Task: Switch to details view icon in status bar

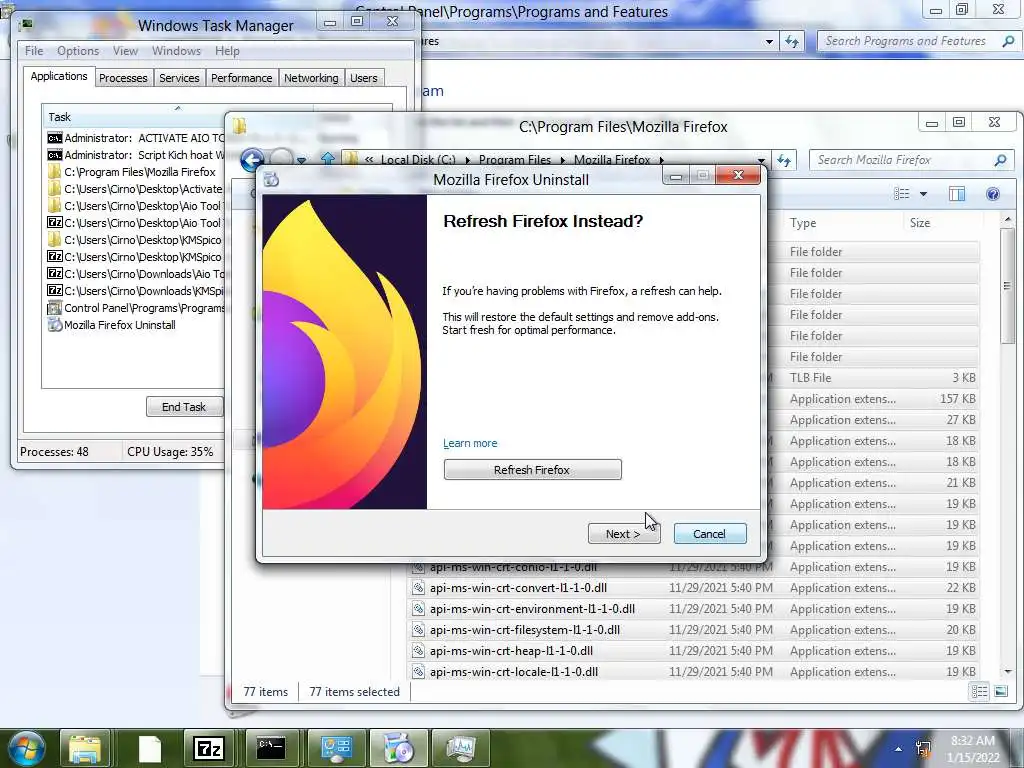Action: pyautogui.click(x=980, y=692)
